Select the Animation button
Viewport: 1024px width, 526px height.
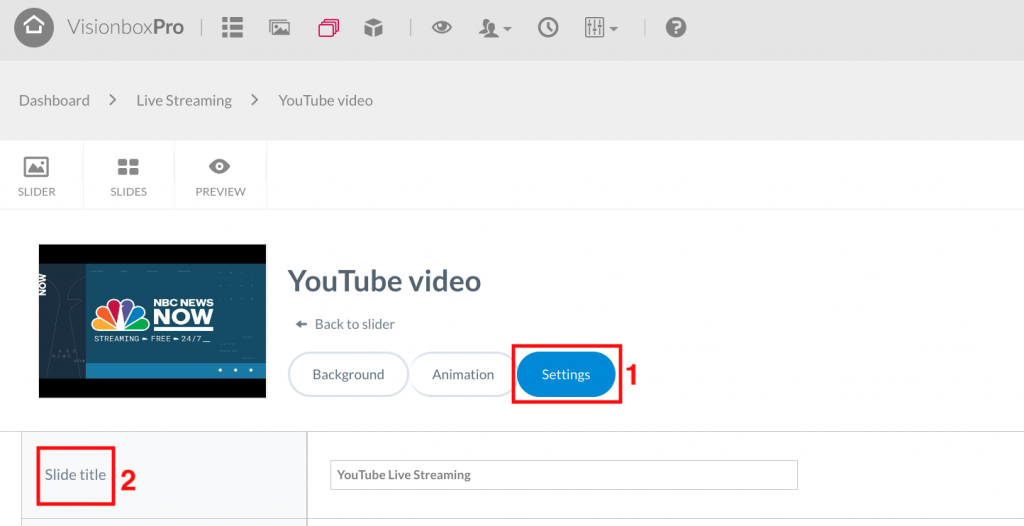(463, 374)
